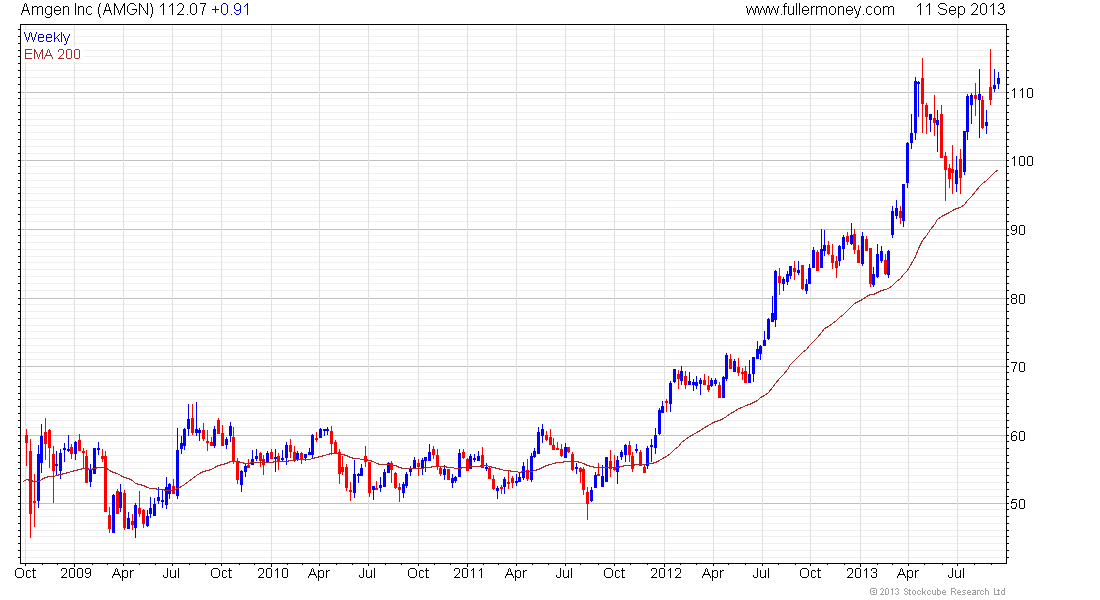Click the EMA 200 legend label
The width and height of the screenshot is (1100, 600).
[53, 54]
